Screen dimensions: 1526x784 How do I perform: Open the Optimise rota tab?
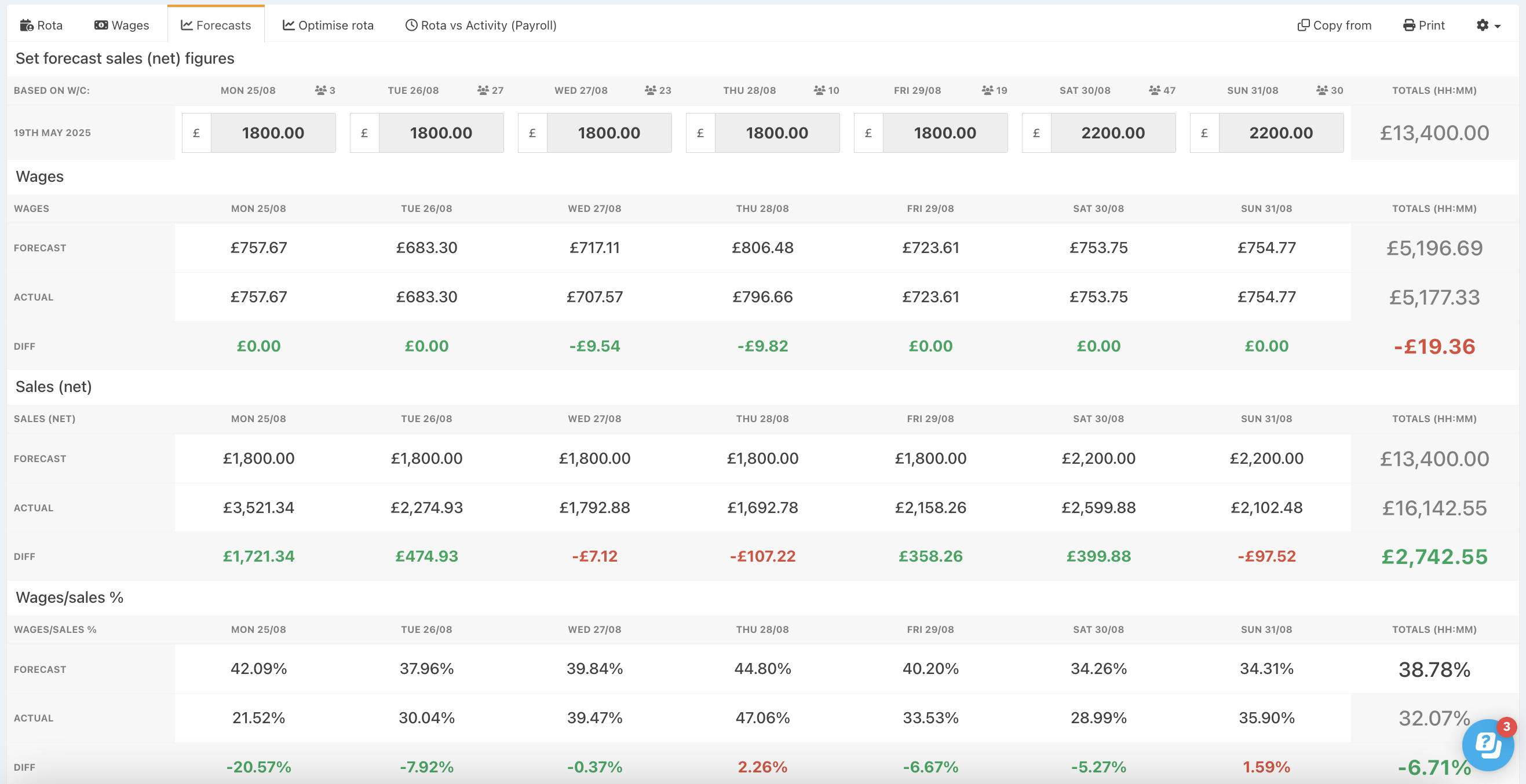(x=327, y=25)
